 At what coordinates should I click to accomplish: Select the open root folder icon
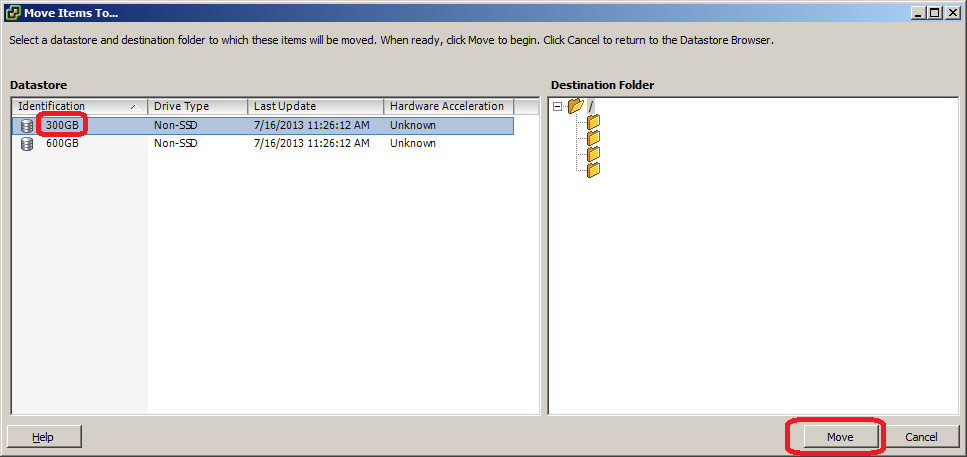pos(575,106)
